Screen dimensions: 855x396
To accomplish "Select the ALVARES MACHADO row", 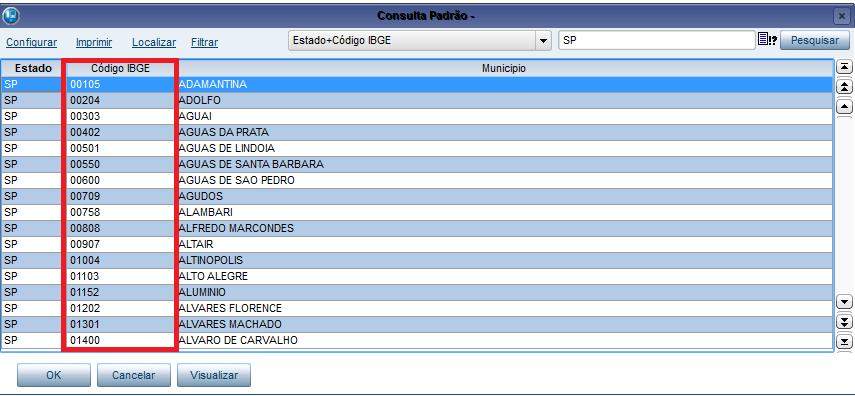I will pos(417,324).
